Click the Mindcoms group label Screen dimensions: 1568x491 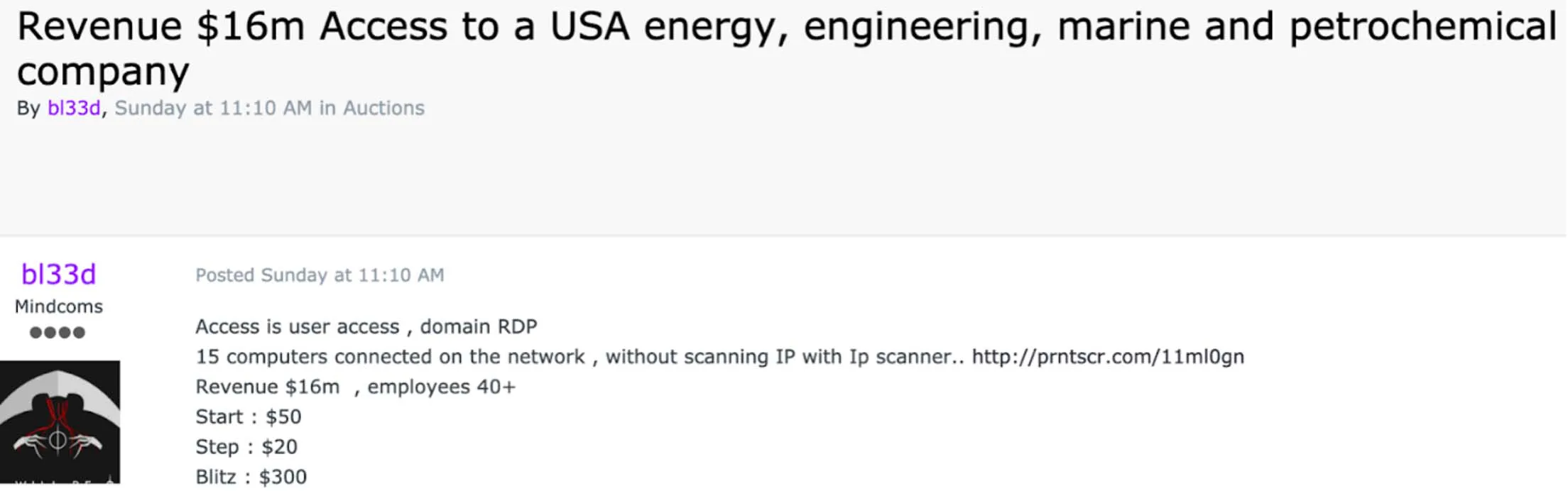59,307
